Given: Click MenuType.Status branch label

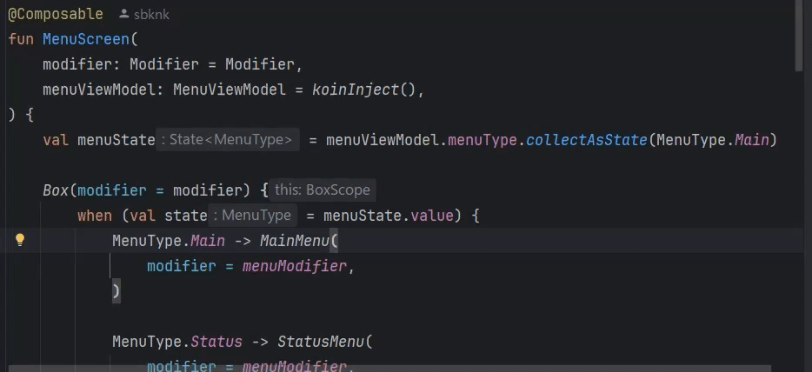Looking at the screenshot, I should pos(177,342).
